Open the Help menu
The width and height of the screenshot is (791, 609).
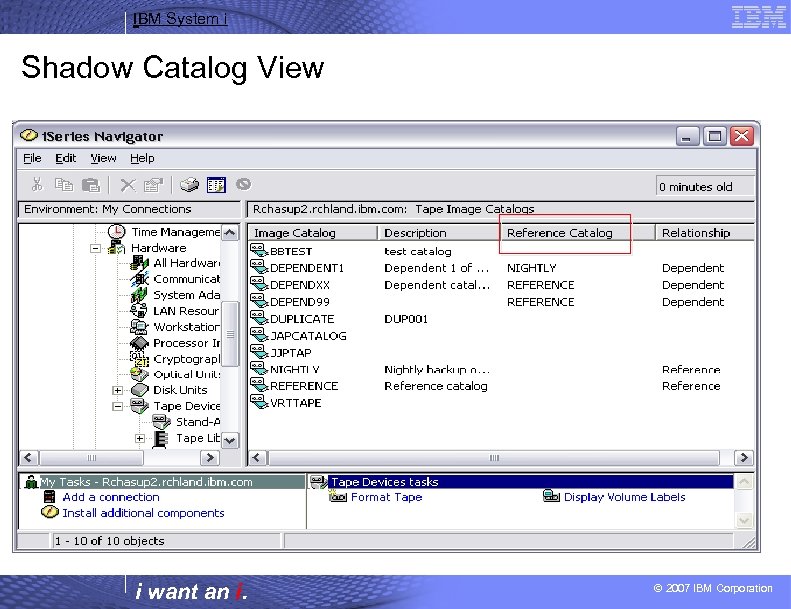142,158
